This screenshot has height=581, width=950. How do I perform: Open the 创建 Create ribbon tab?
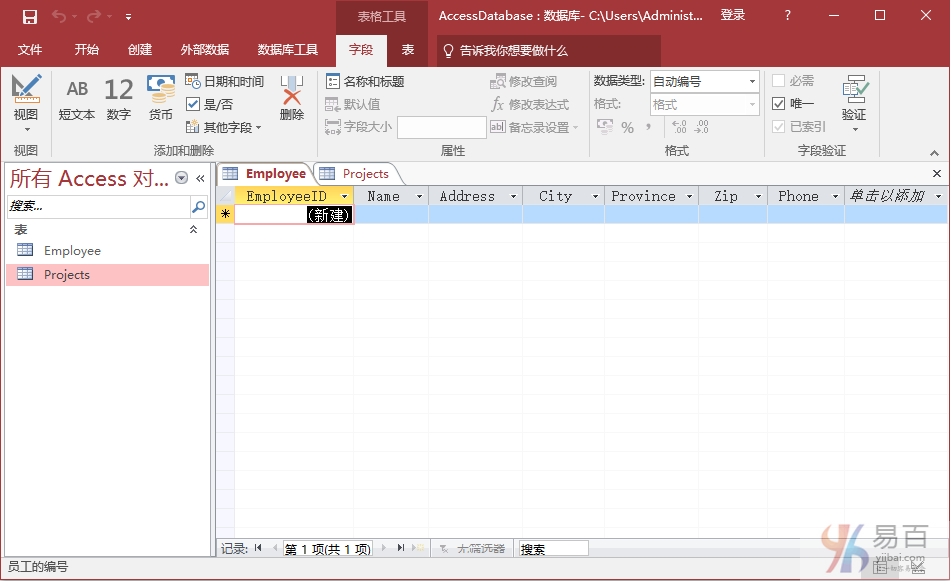(x=140, y=50)
